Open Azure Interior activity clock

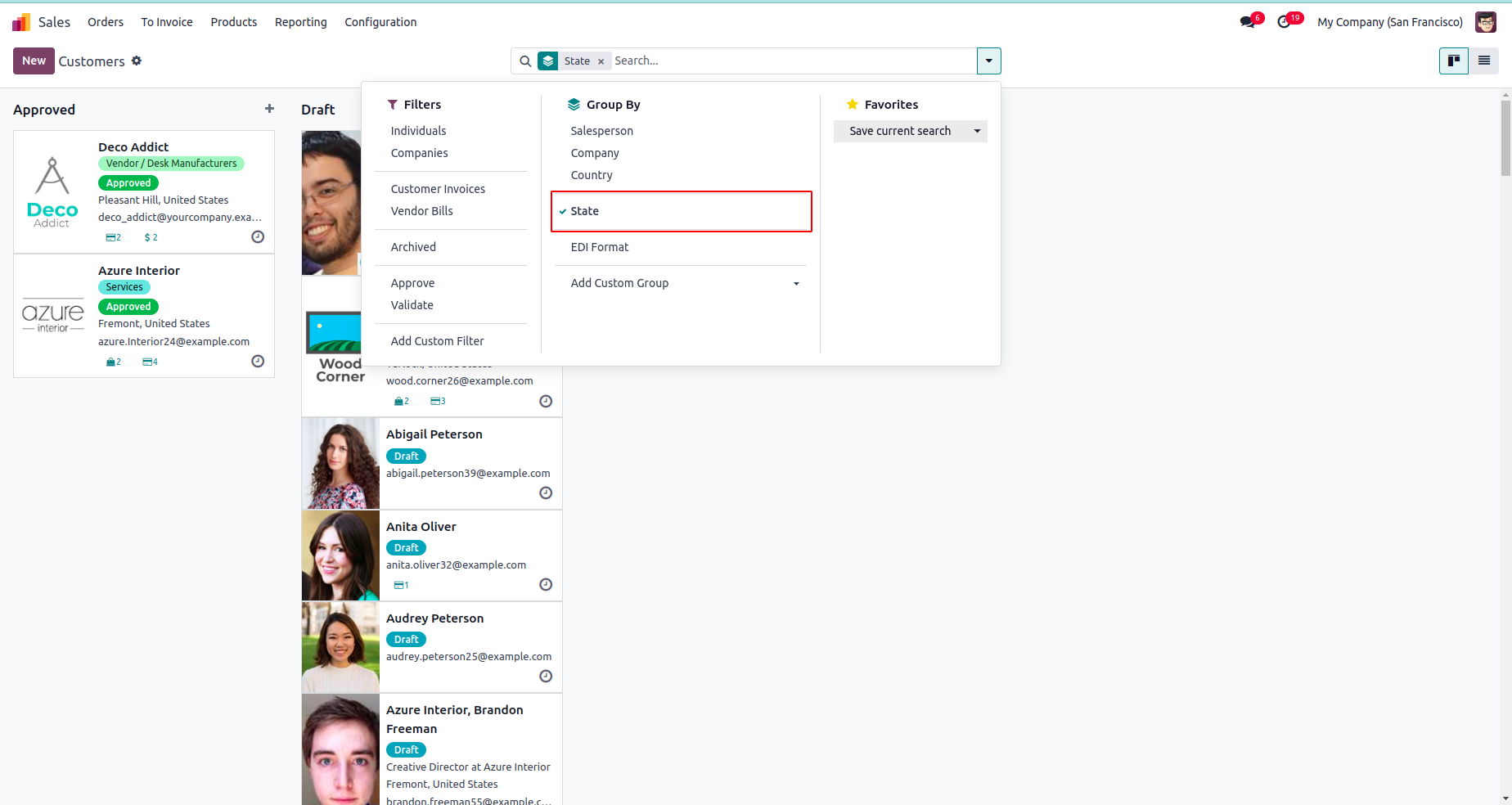coord(258,362)
